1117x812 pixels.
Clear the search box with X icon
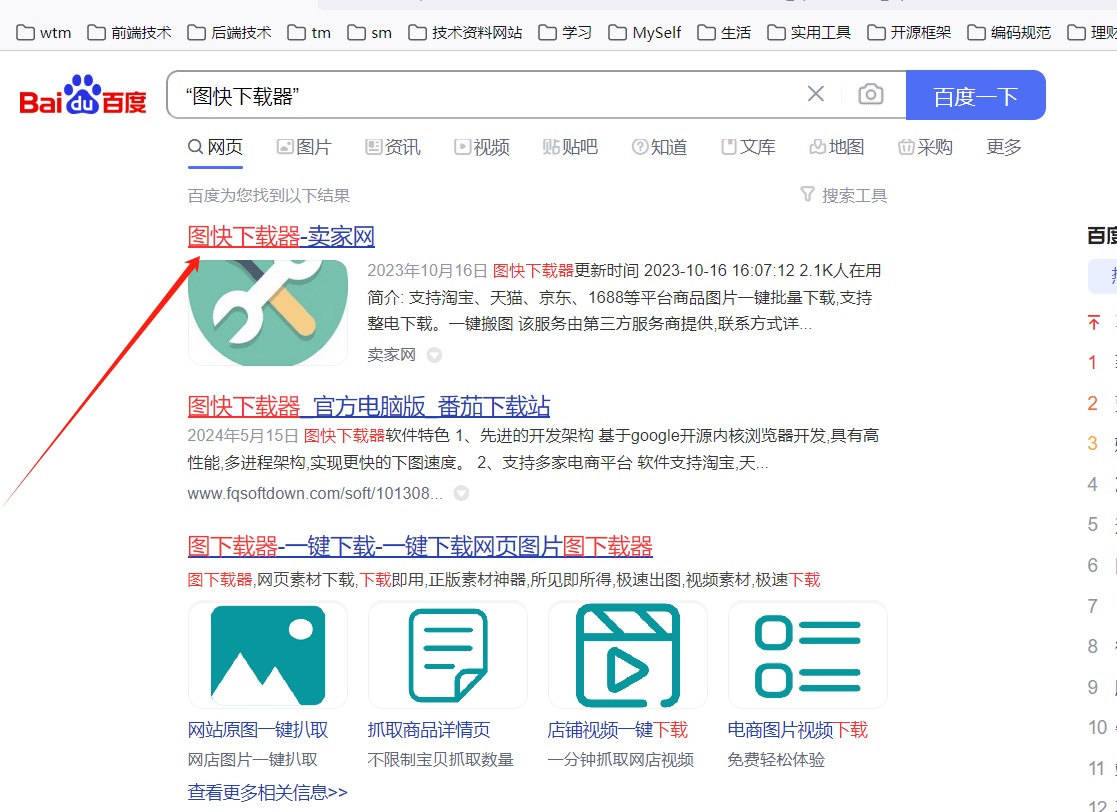tap(816, 94)
